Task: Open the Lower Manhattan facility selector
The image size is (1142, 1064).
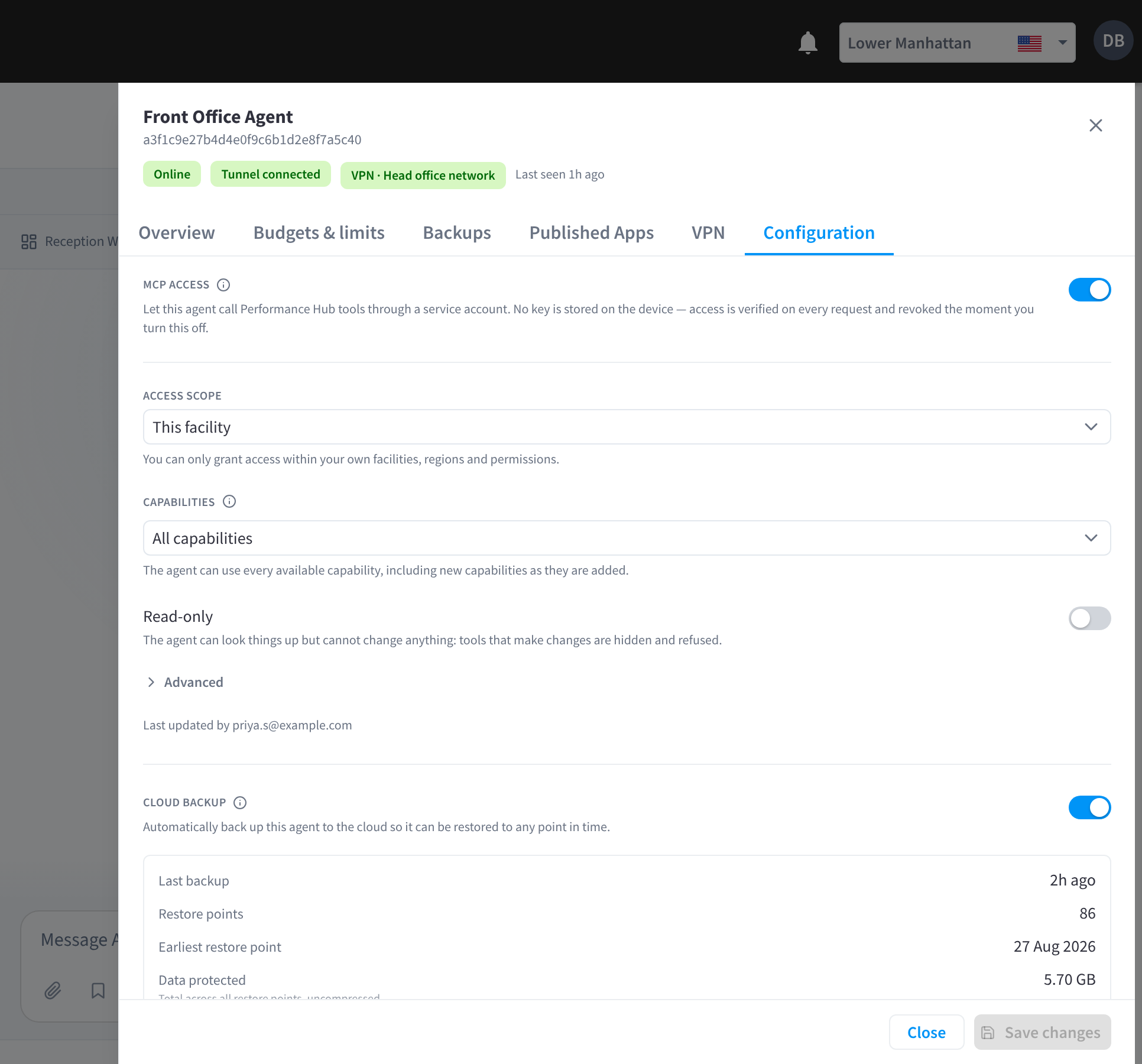Action: [957, 43]
